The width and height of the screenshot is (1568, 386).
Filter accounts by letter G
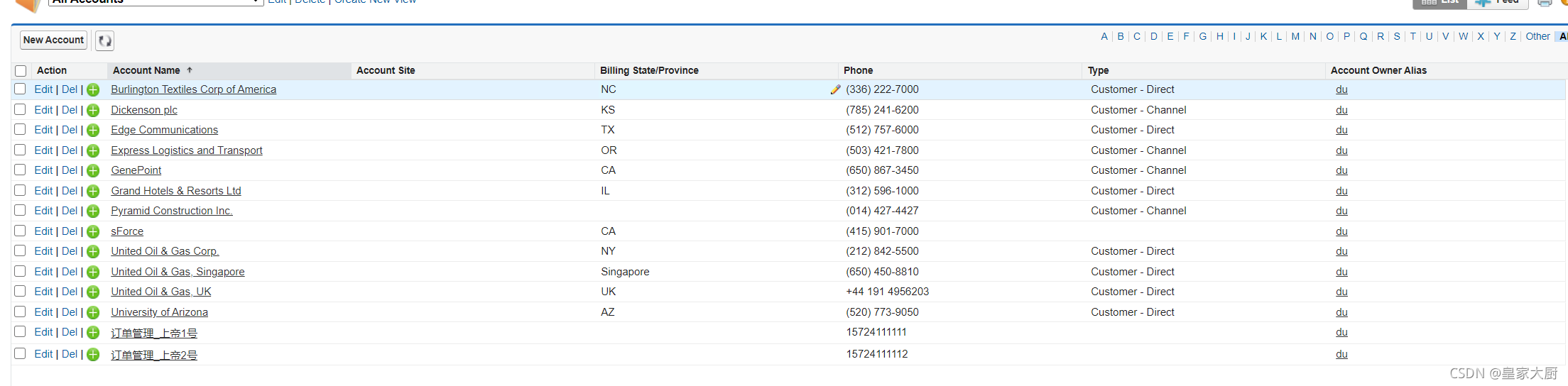[x=1203, y=36]
